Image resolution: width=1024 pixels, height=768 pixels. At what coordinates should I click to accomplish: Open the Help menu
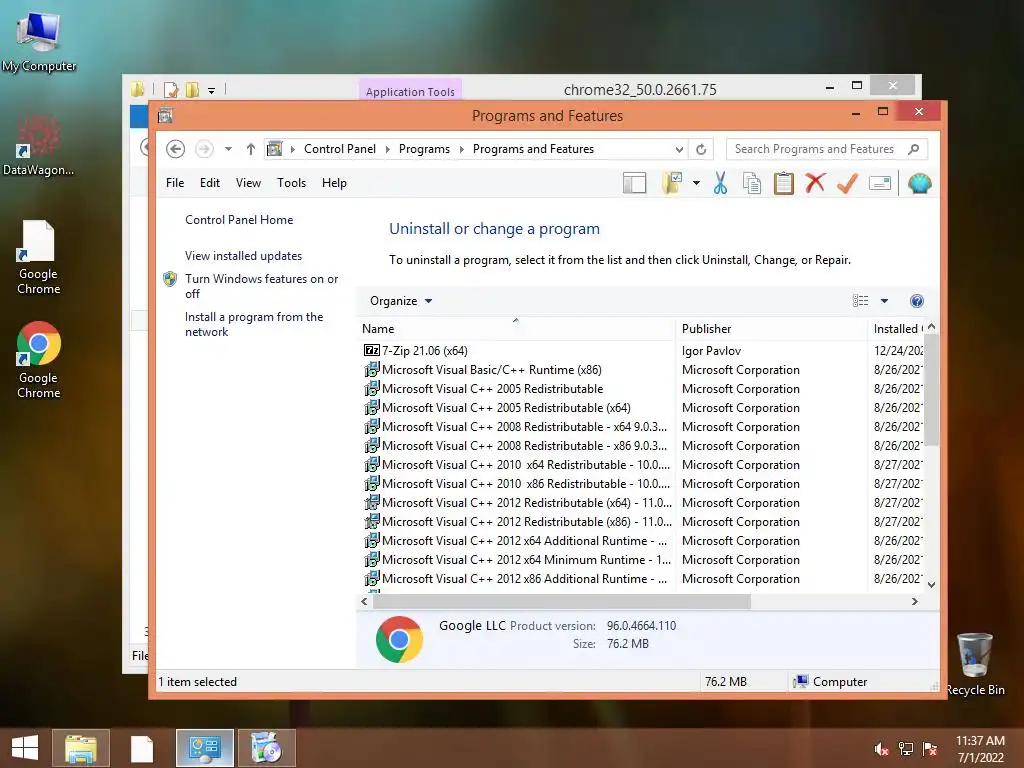(x=334, y=184)
